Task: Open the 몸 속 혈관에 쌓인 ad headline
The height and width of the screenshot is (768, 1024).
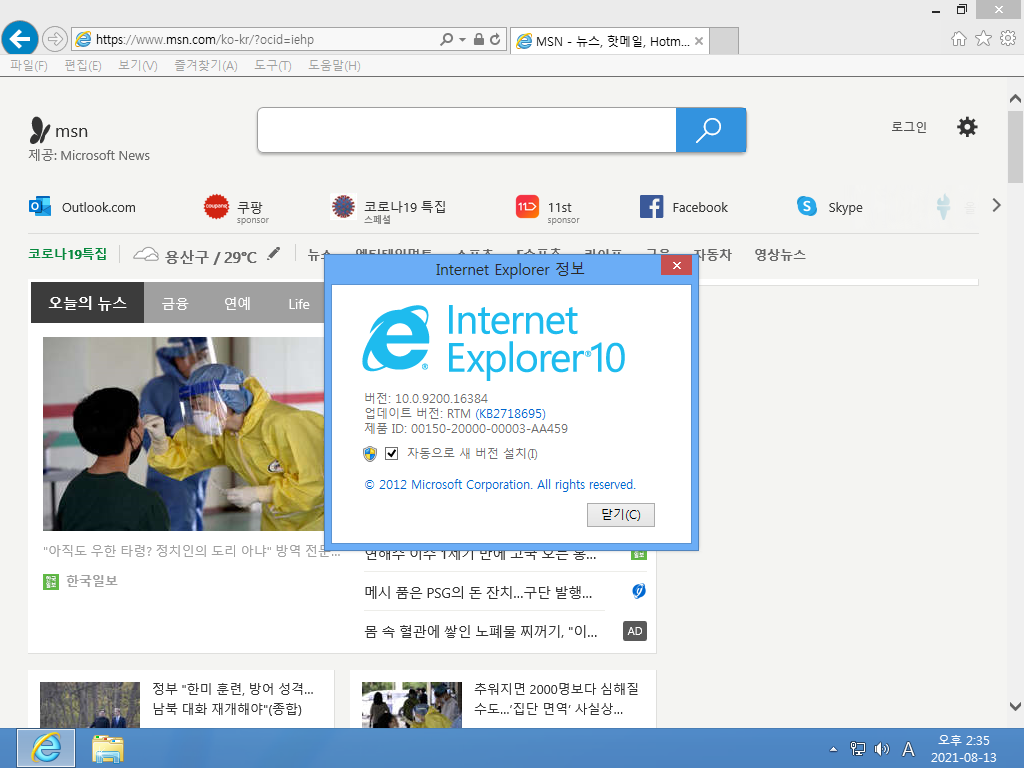Action: [x=481, y=632]
